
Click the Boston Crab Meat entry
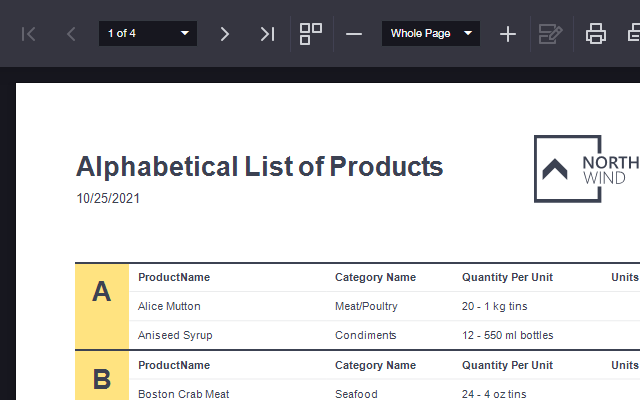184,394
